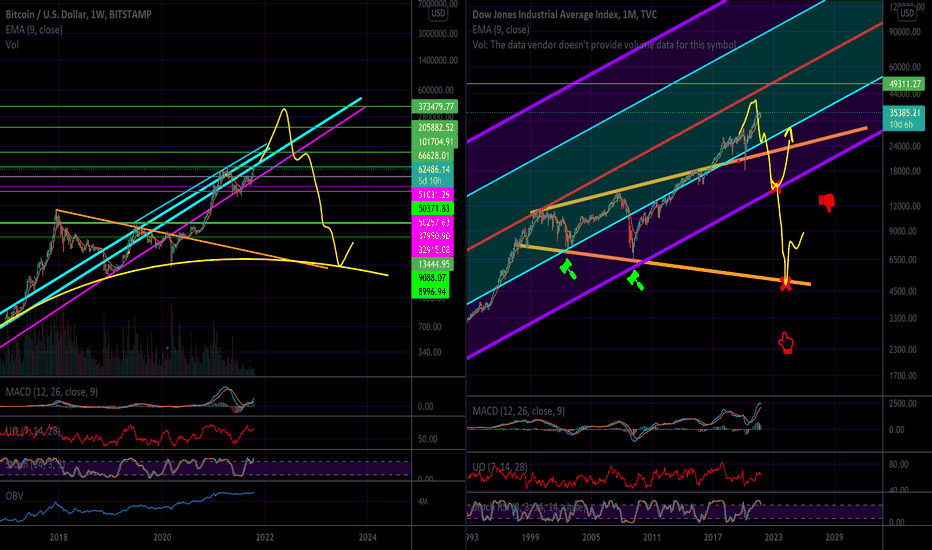Select the UO (7, 14, 28) label on Dow chart

point(500,467)
